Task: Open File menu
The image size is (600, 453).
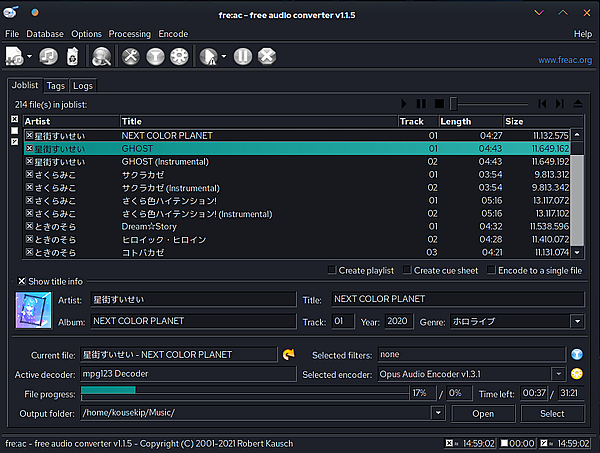Action: 12,34
